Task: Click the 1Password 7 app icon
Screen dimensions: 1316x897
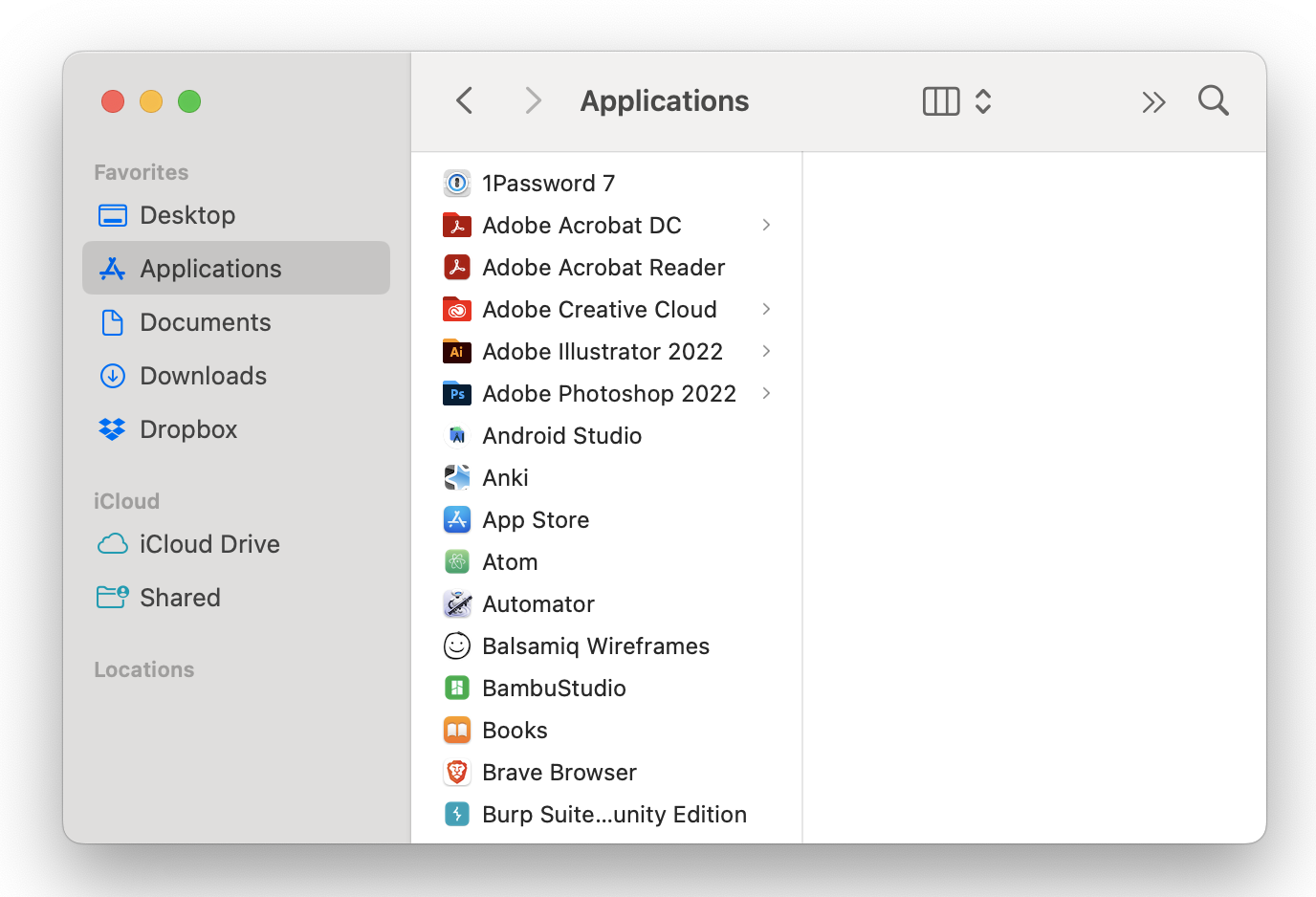Action: coord(457,183)
